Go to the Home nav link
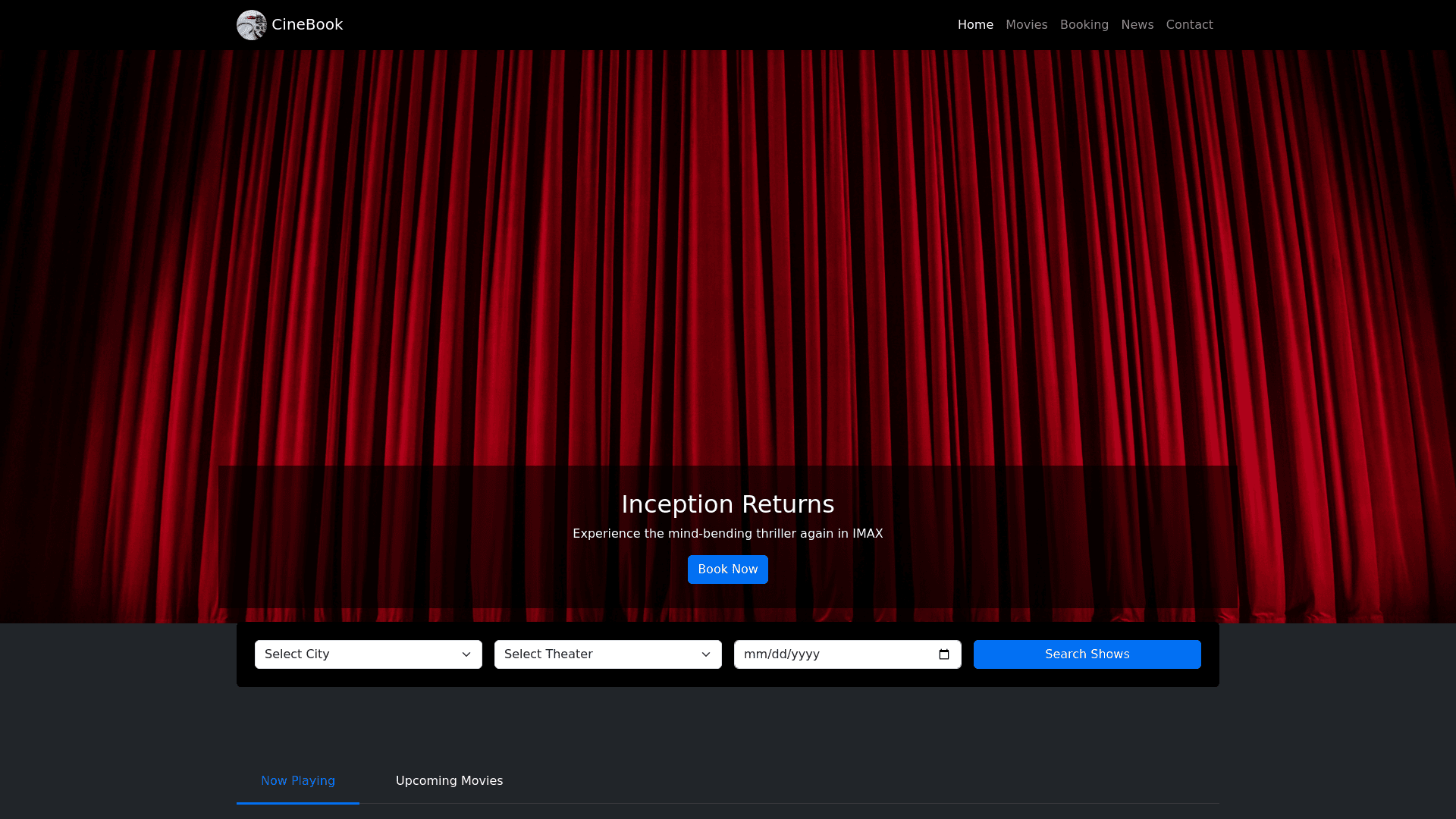 tap(975, 25)
